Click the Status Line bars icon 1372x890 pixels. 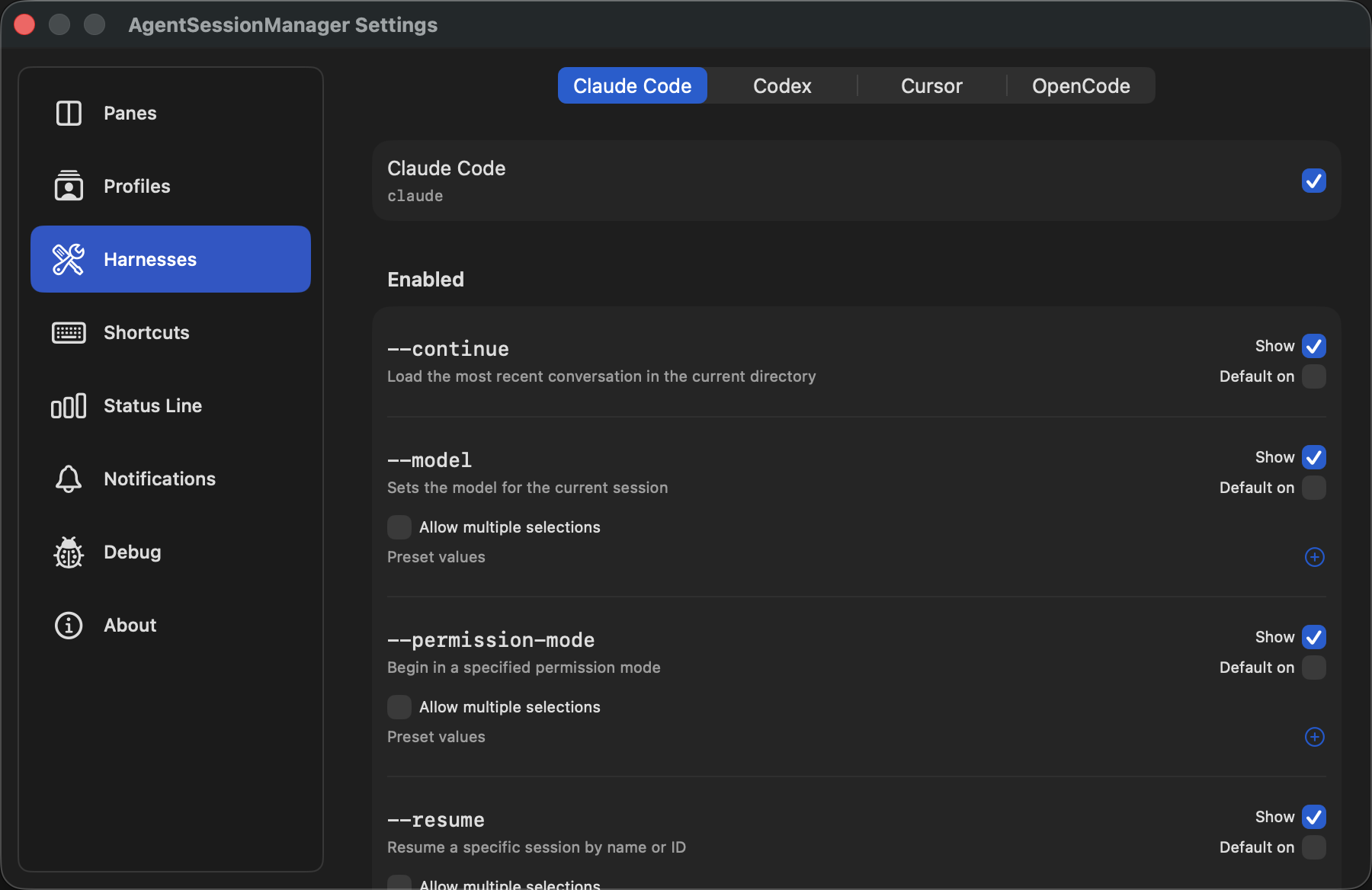69,405
